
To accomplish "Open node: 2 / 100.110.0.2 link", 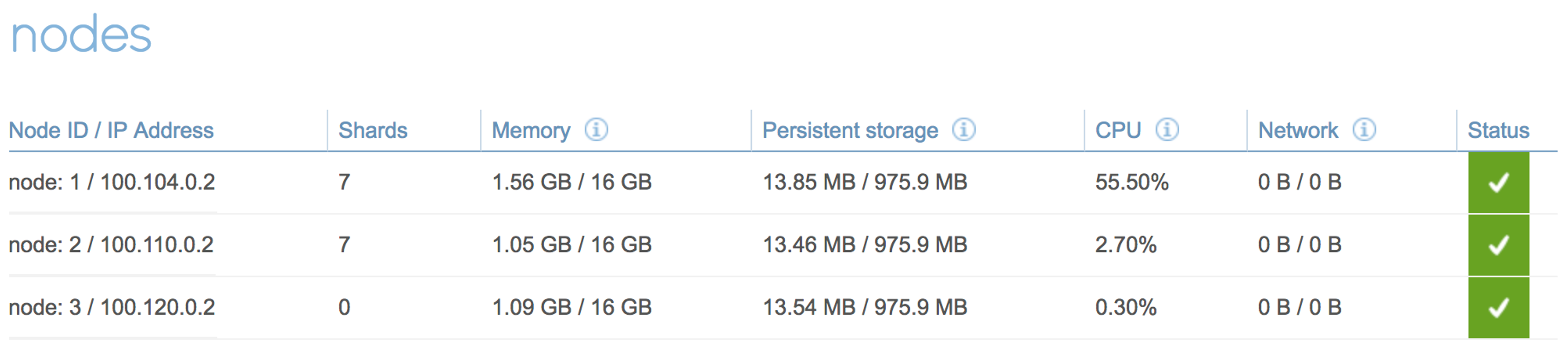I will pyautogui.click(x=111, y=245).
